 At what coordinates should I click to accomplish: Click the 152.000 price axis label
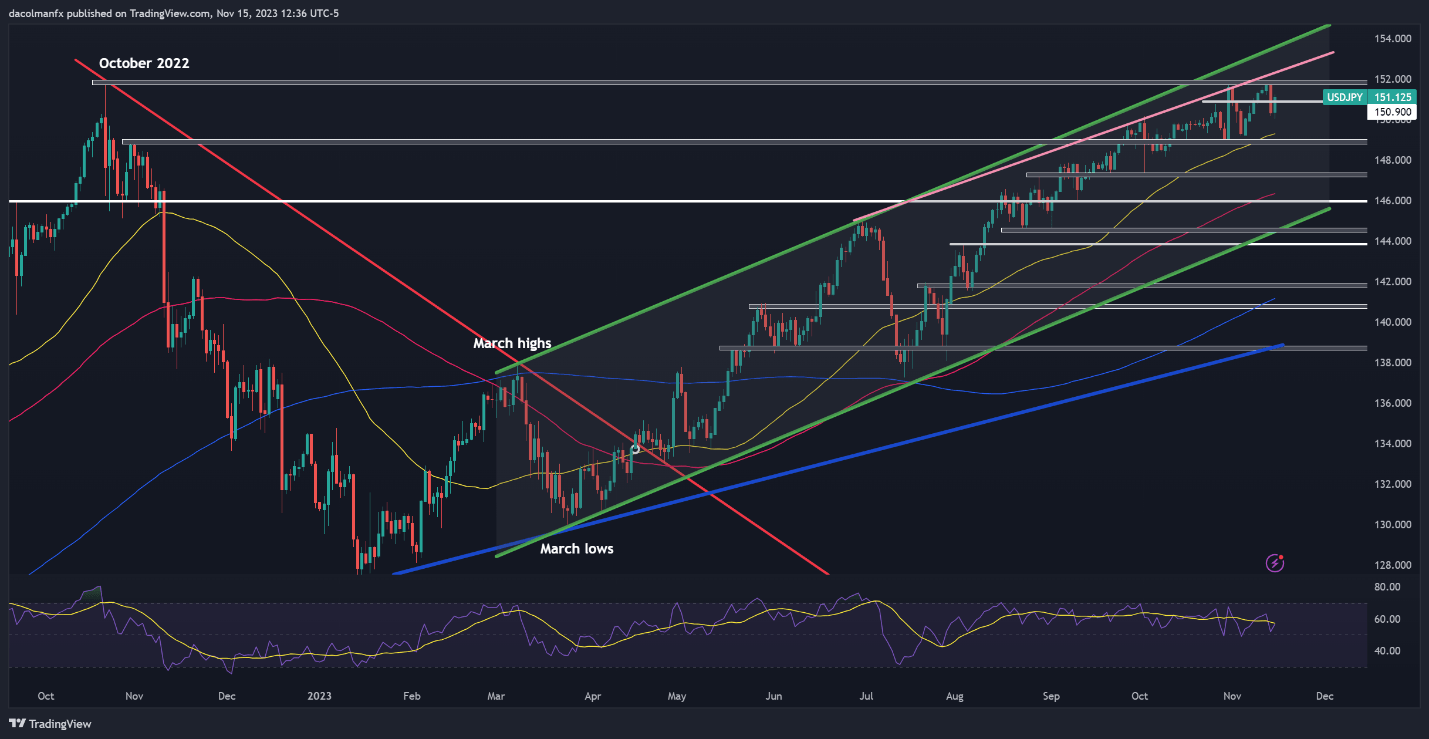coord(1393,79)
